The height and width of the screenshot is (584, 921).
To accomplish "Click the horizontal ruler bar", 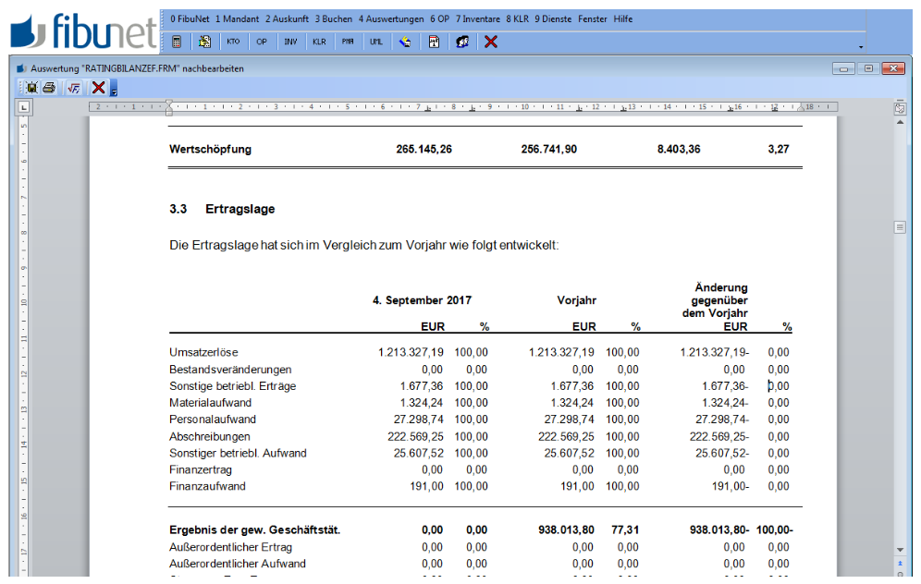I will coord(463,107).
